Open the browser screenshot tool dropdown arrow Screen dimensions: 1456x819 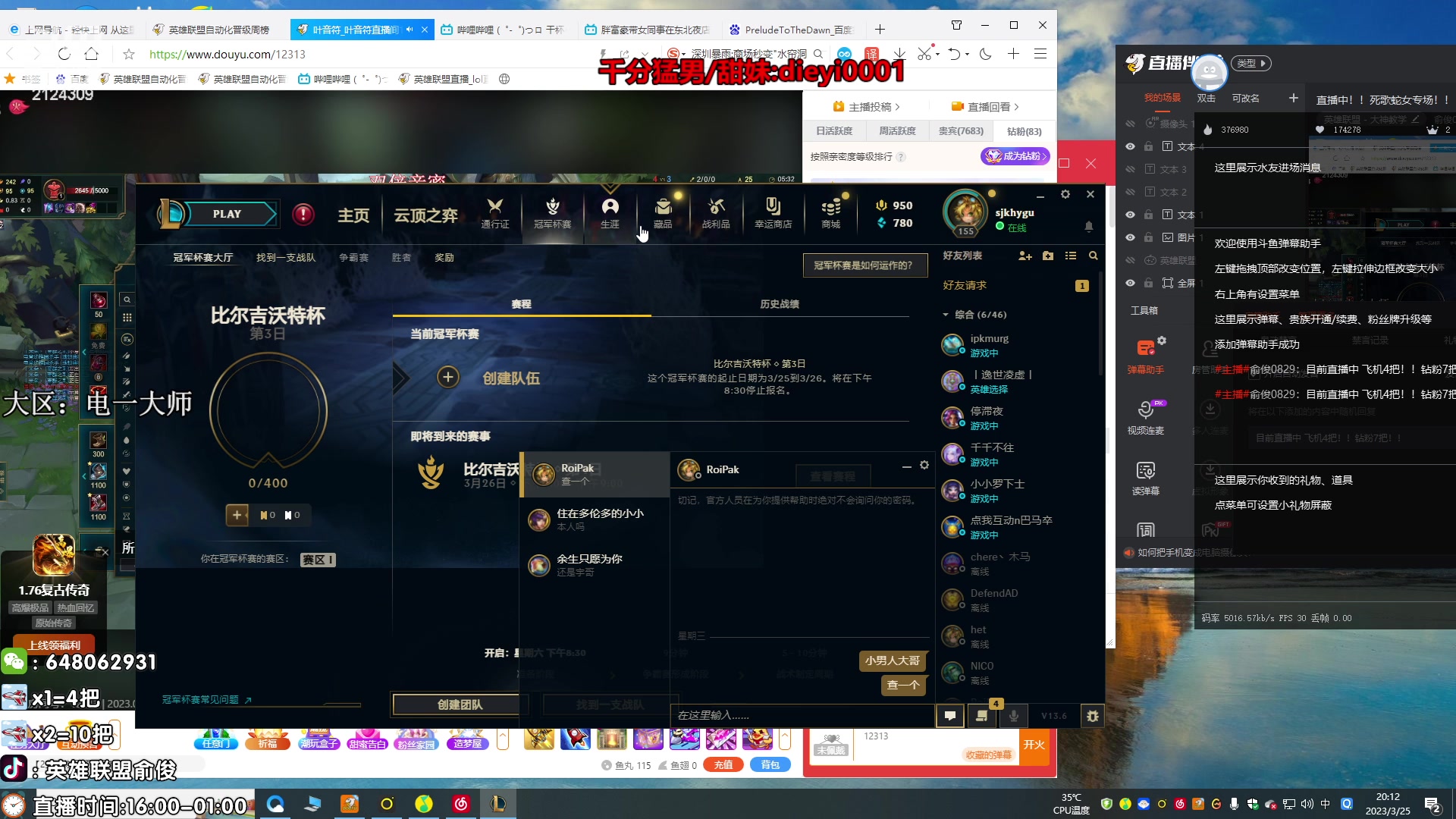(x=937, y=54)
